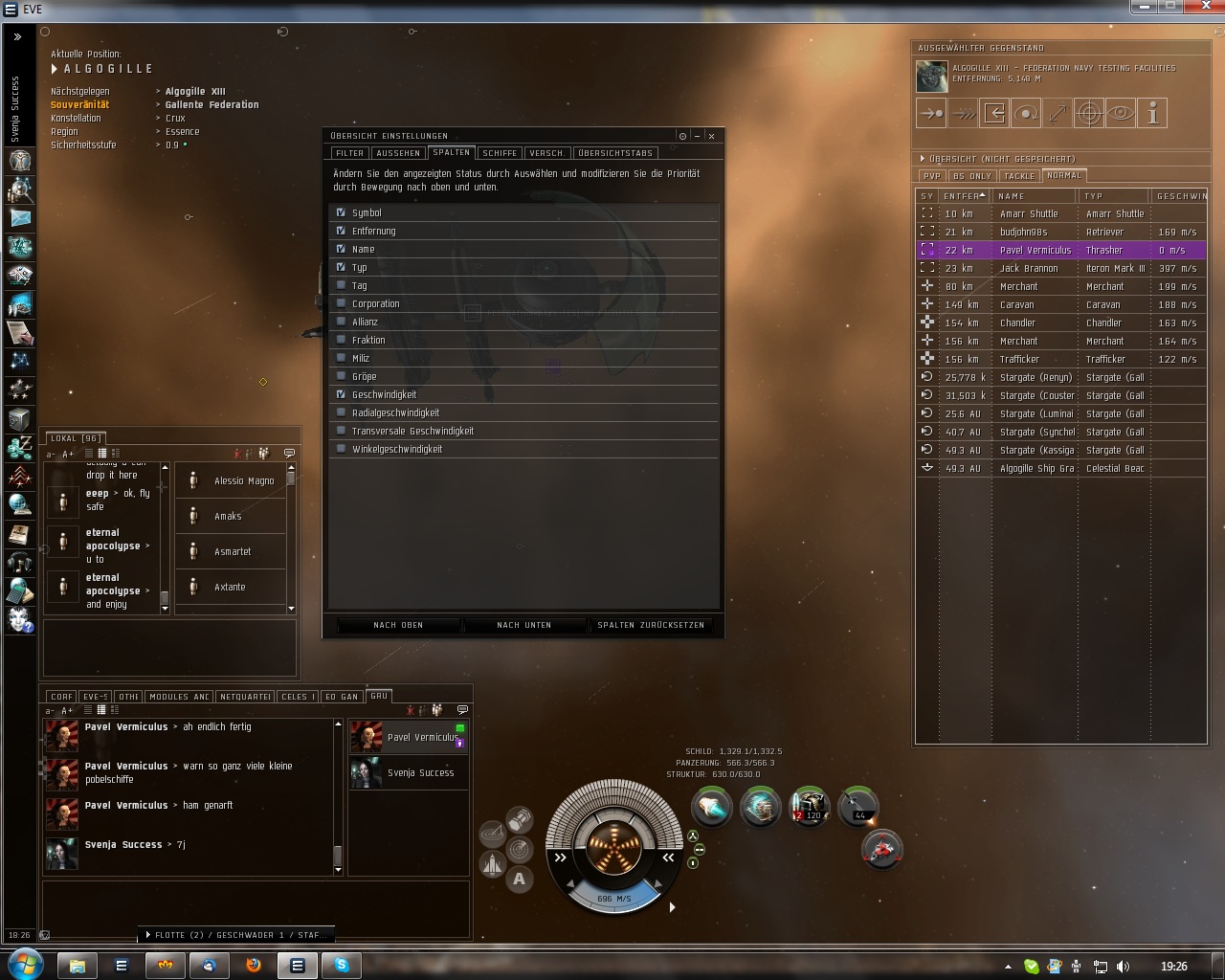The width and height of the screenshot is (1225, 980).
Task: Open the character sheet from the sidebar
Action: (x=20, y=160)
